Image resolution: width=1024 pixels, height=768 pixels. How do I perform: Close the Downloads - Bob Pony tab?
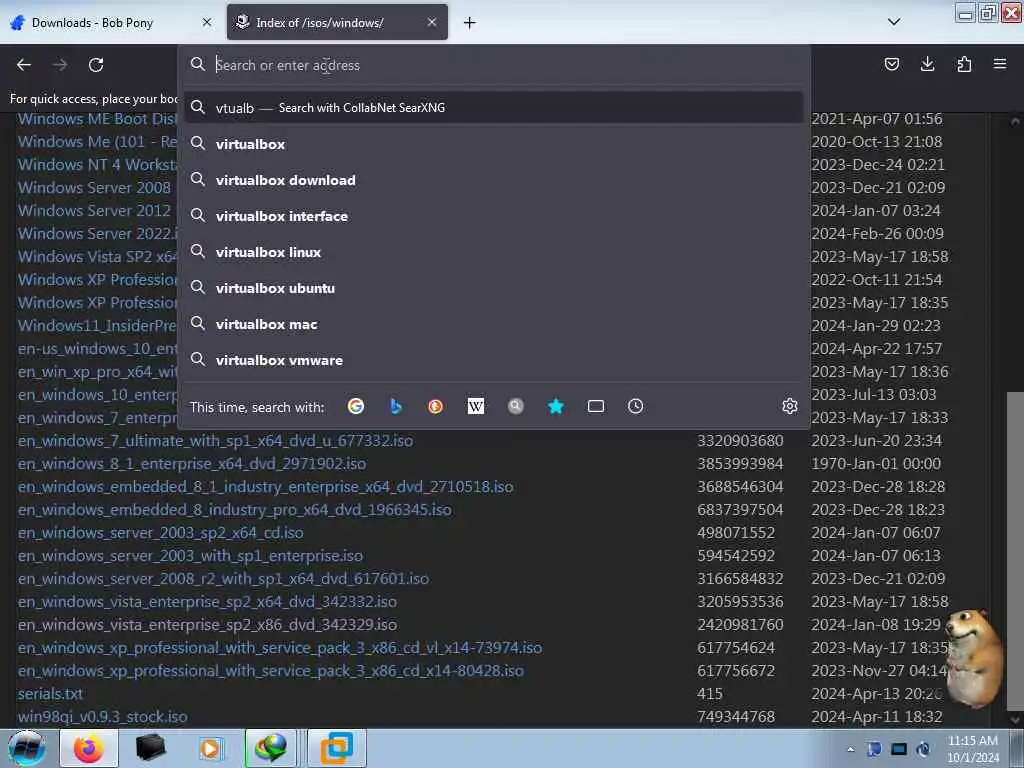[207, 22]
